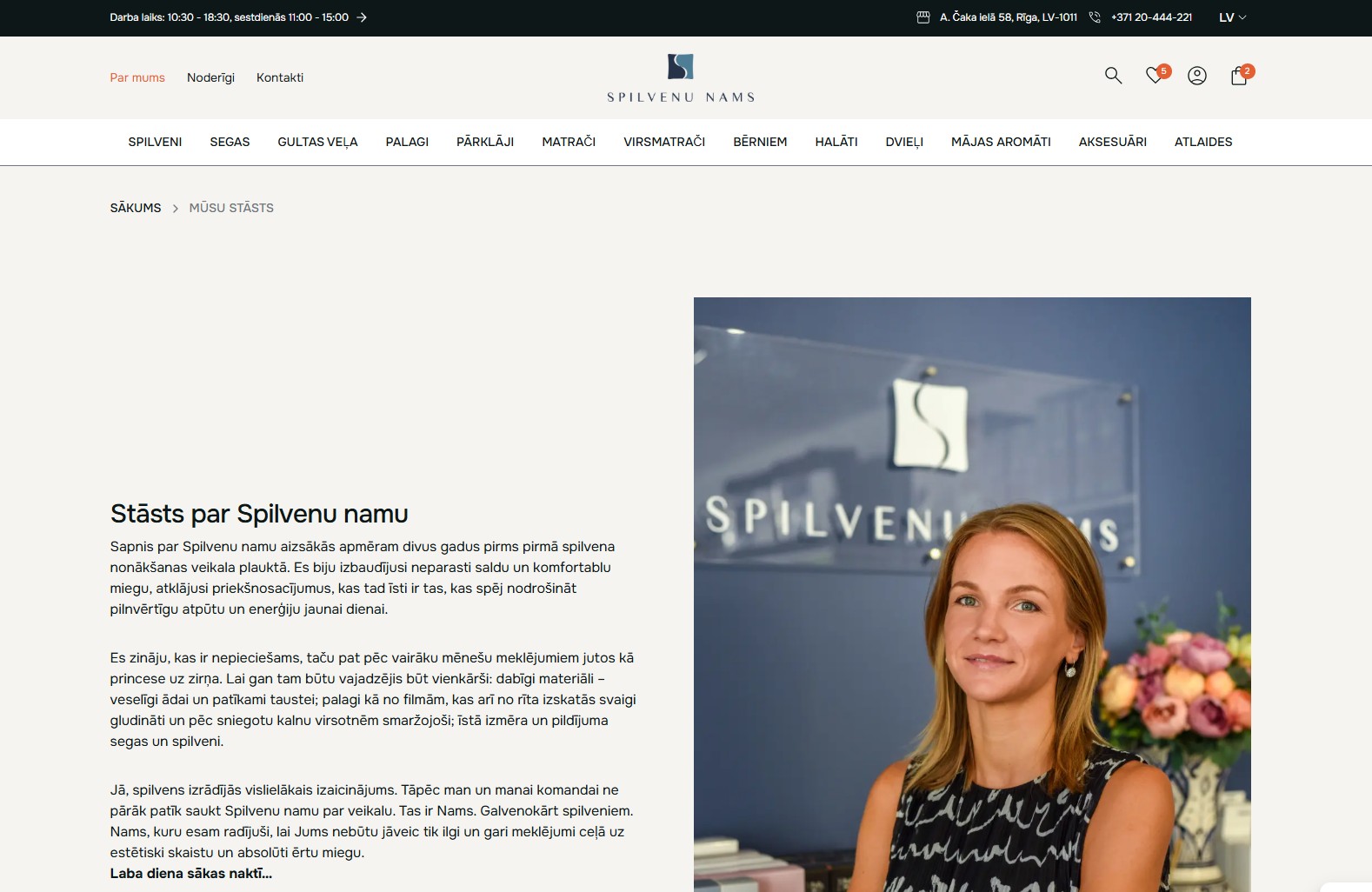Click the Spilvenu Nams logo

[681, 78]
